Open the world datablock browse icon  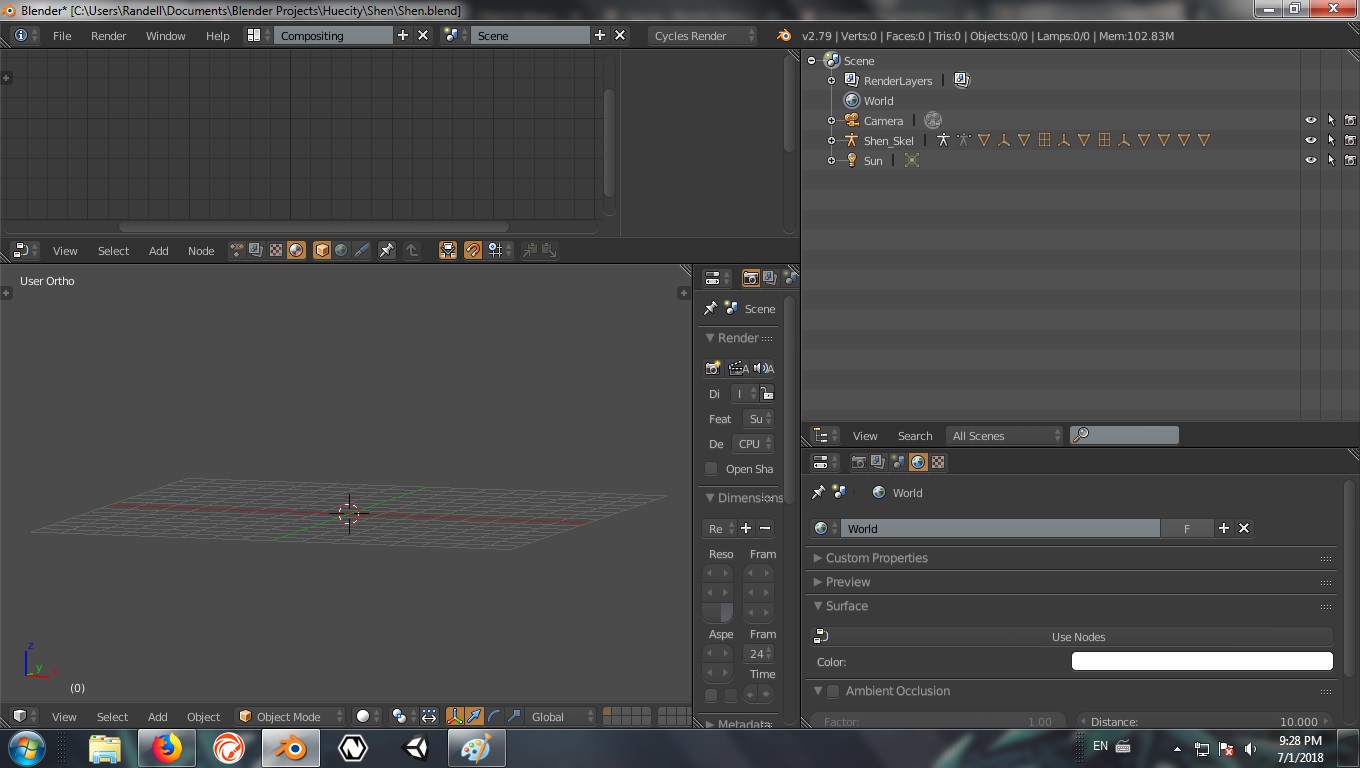coord(824,528)
